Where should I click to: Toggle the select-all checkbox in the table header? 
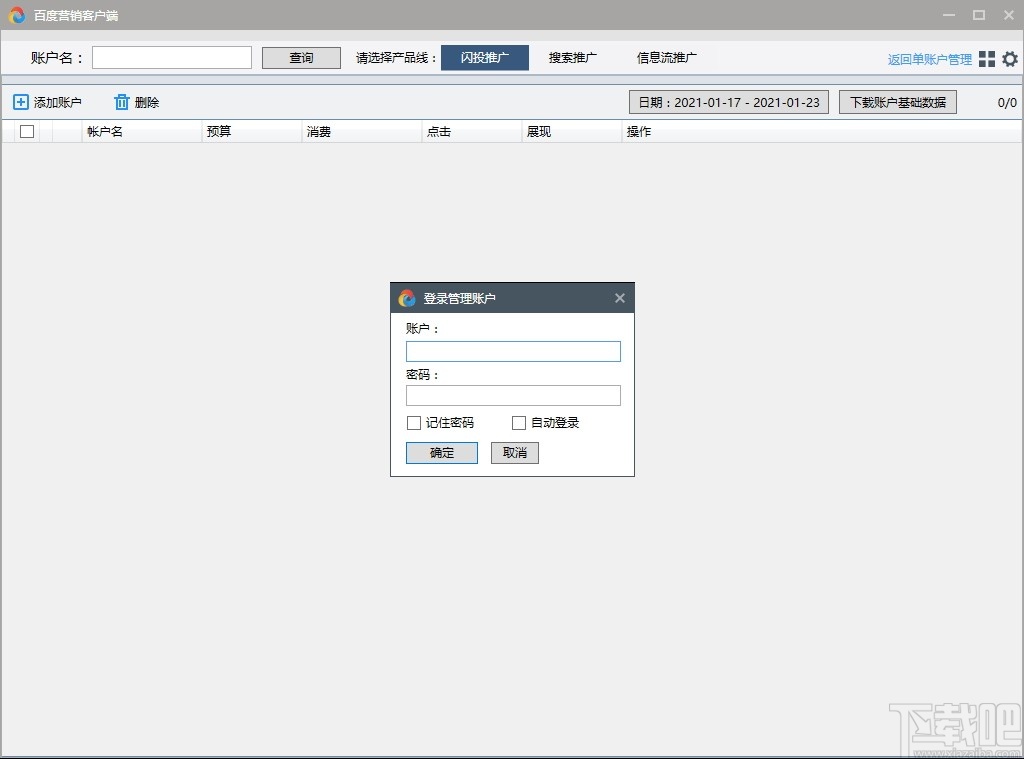[x=26, y=131]
